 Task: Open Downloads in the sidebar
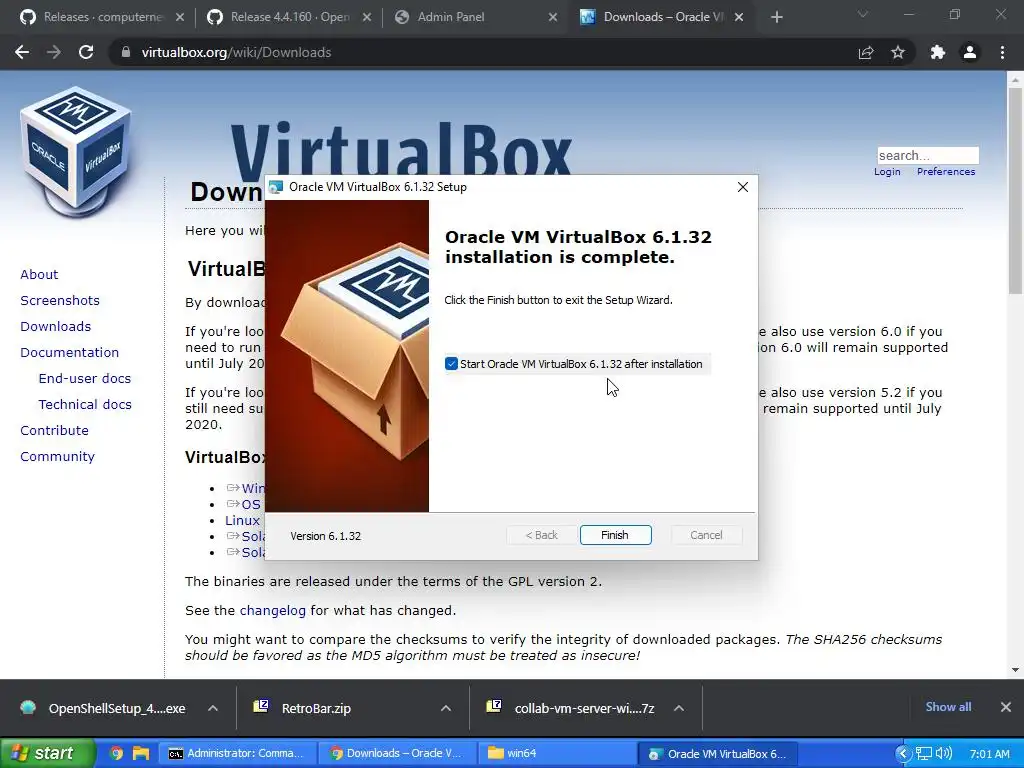click(56, 327)
